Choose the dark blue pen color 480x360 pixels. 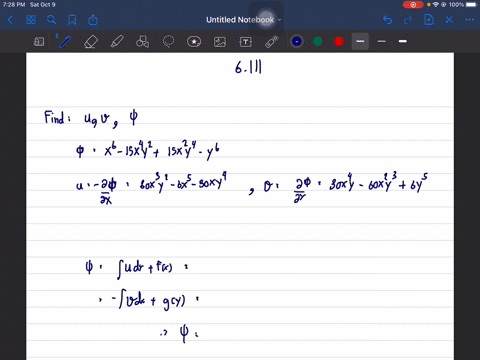click(297, 41)
